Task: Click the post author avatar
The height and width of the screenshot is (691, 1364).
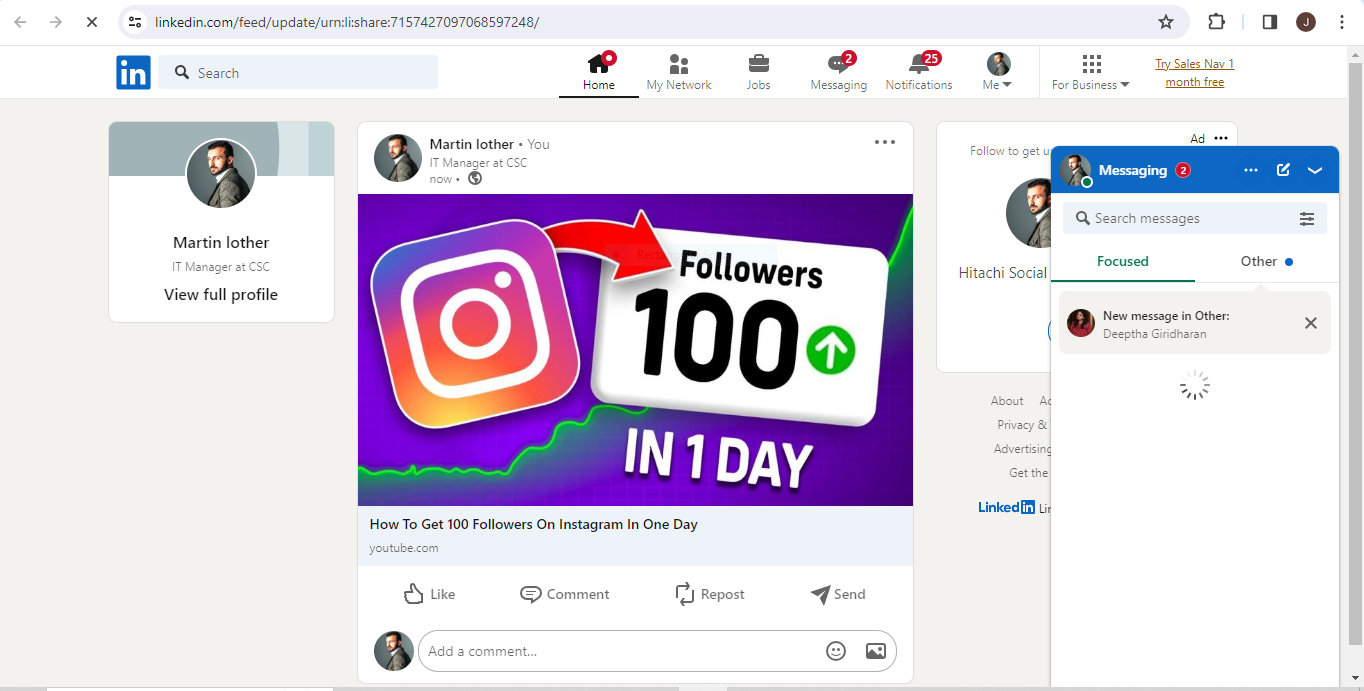Action: click(397, 158)
